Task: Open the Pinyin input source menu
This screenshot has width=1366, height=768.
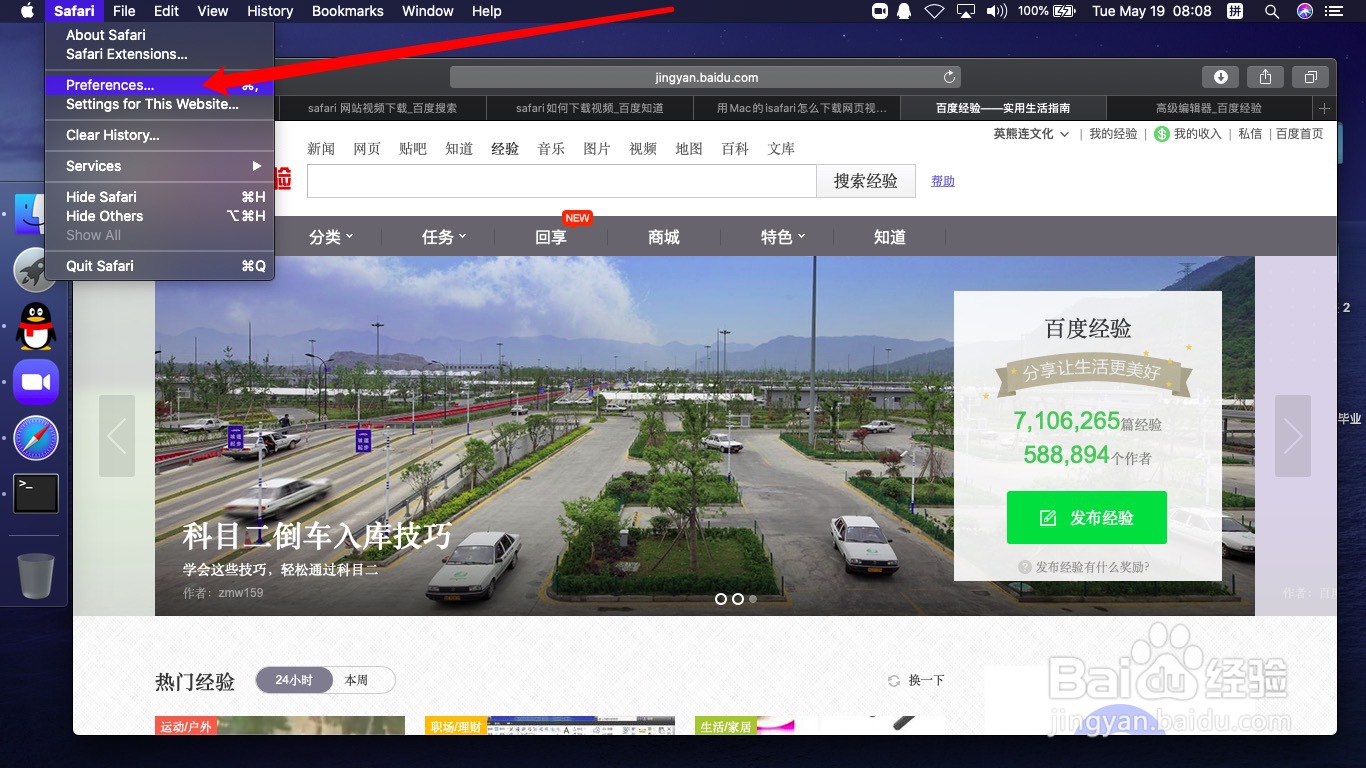Action: click(1235, 11)
